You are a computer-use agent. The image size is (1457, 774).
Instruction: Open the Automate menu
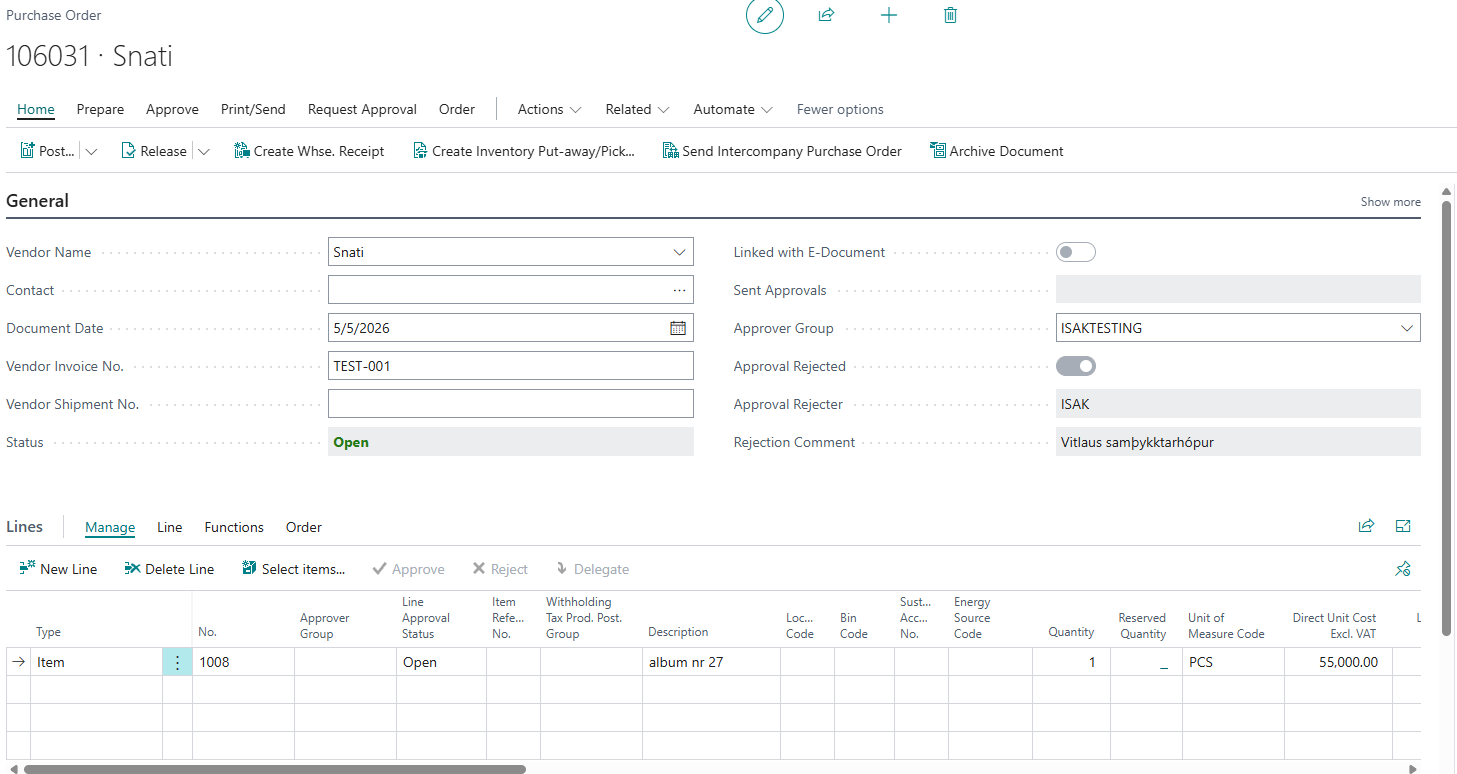(x=733, y=109)
